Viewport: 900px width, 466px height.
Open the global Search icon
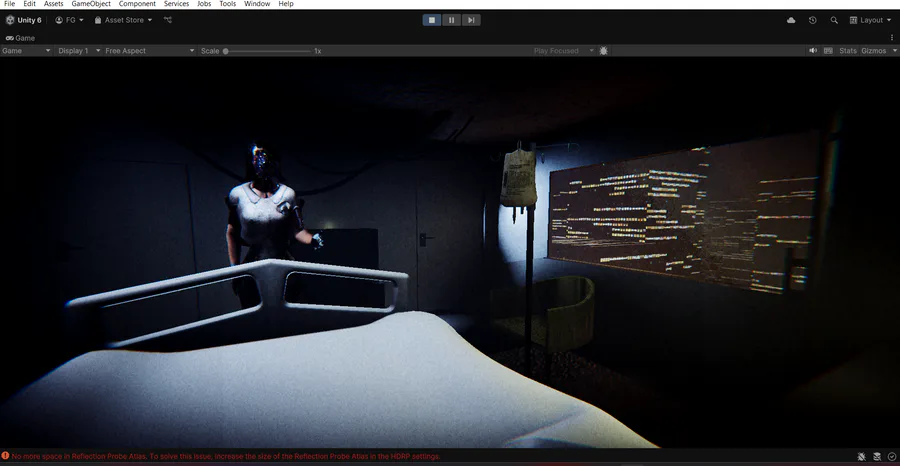[834, 20]
